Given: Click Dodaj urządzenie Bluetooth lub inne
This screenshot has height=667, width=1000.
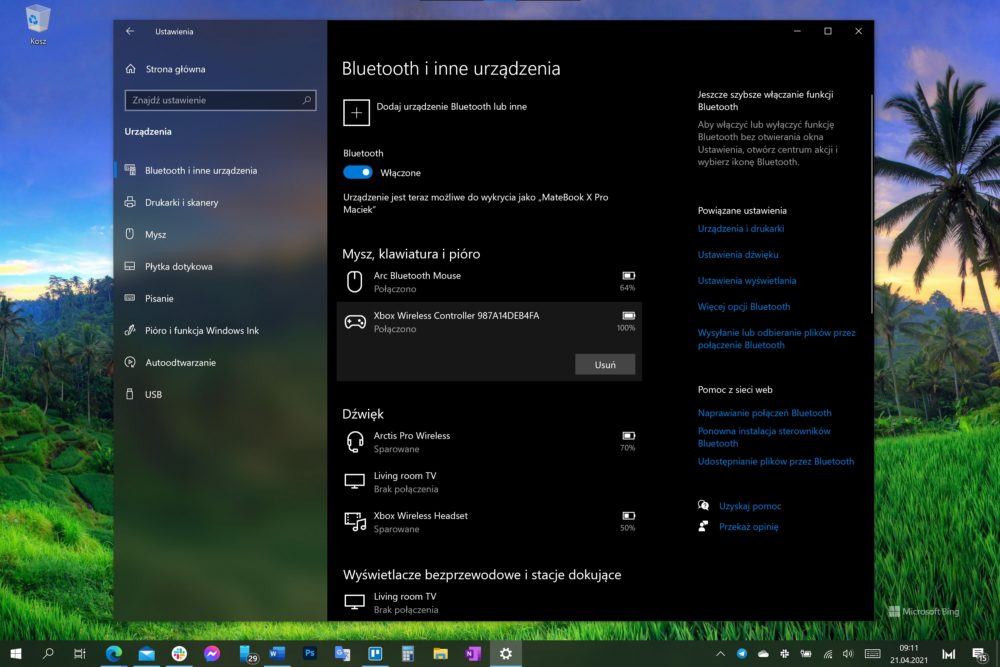Looking at the screenshot, I should click(x=452, y=106).
